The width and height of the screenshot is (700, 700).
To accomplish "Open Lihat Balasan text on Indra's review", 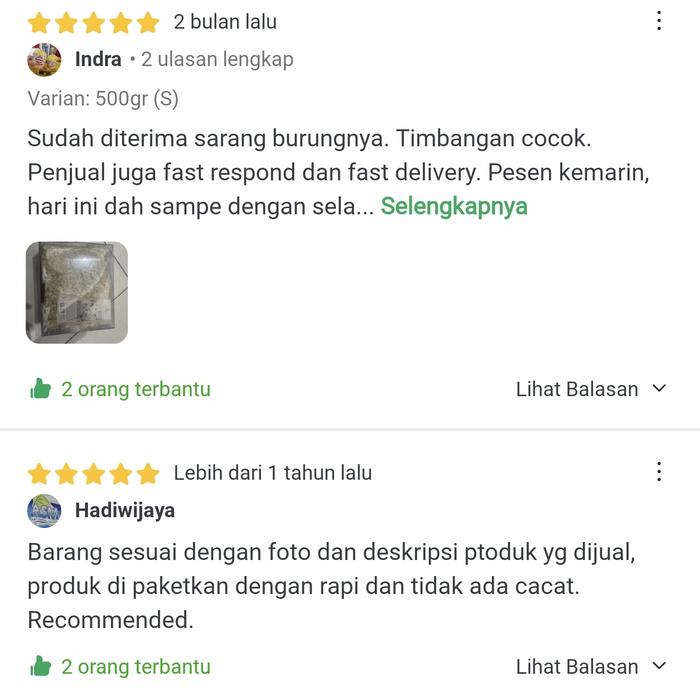I will [x=577, y=389].
